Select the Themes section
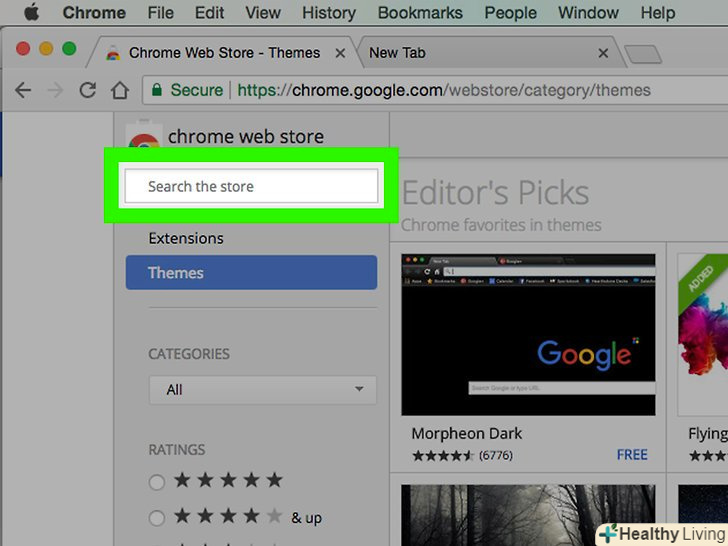728x546 pixels. (x=251, y=273)
